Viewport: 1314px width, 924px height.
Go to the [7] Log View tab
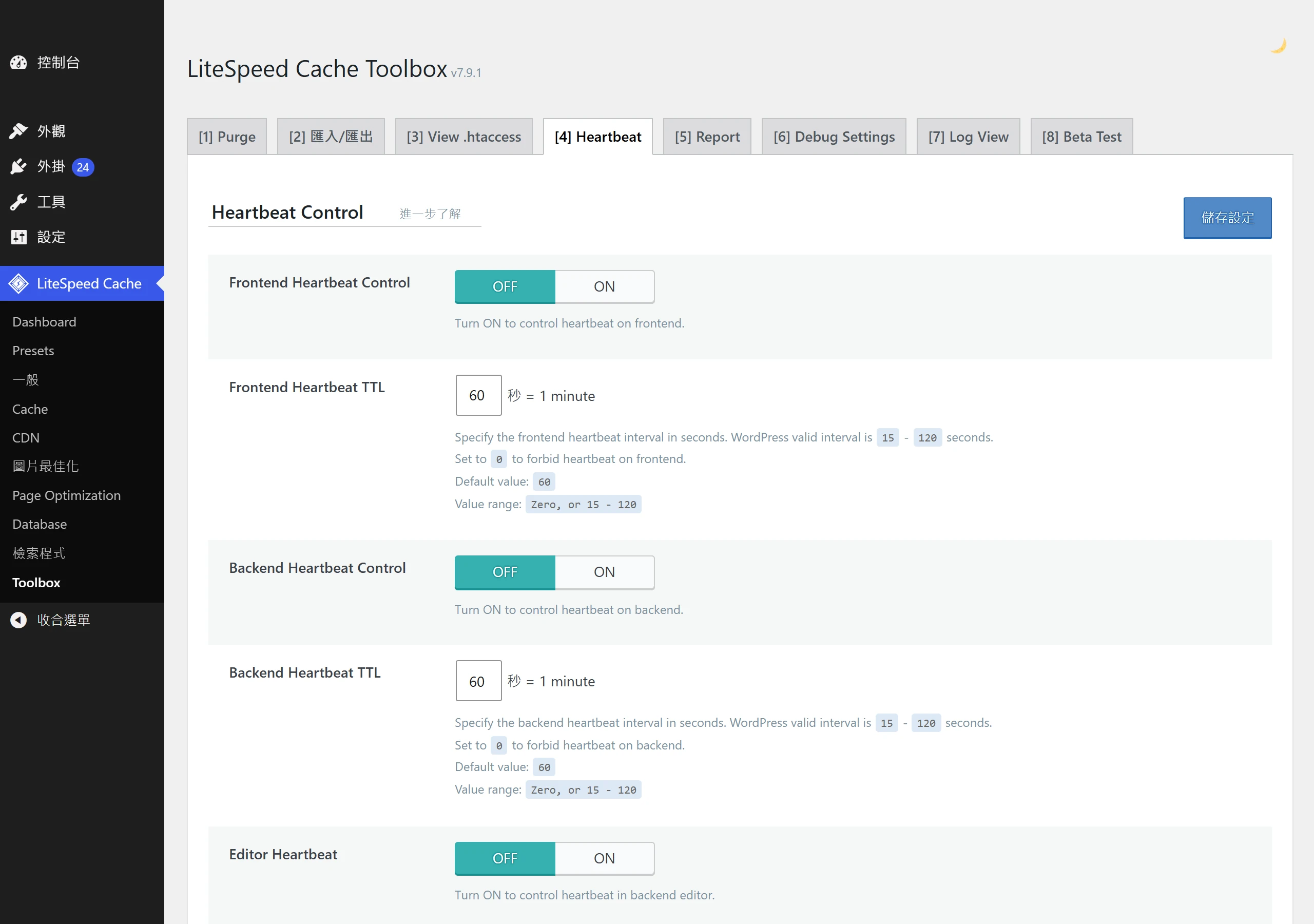click(969, 137)
